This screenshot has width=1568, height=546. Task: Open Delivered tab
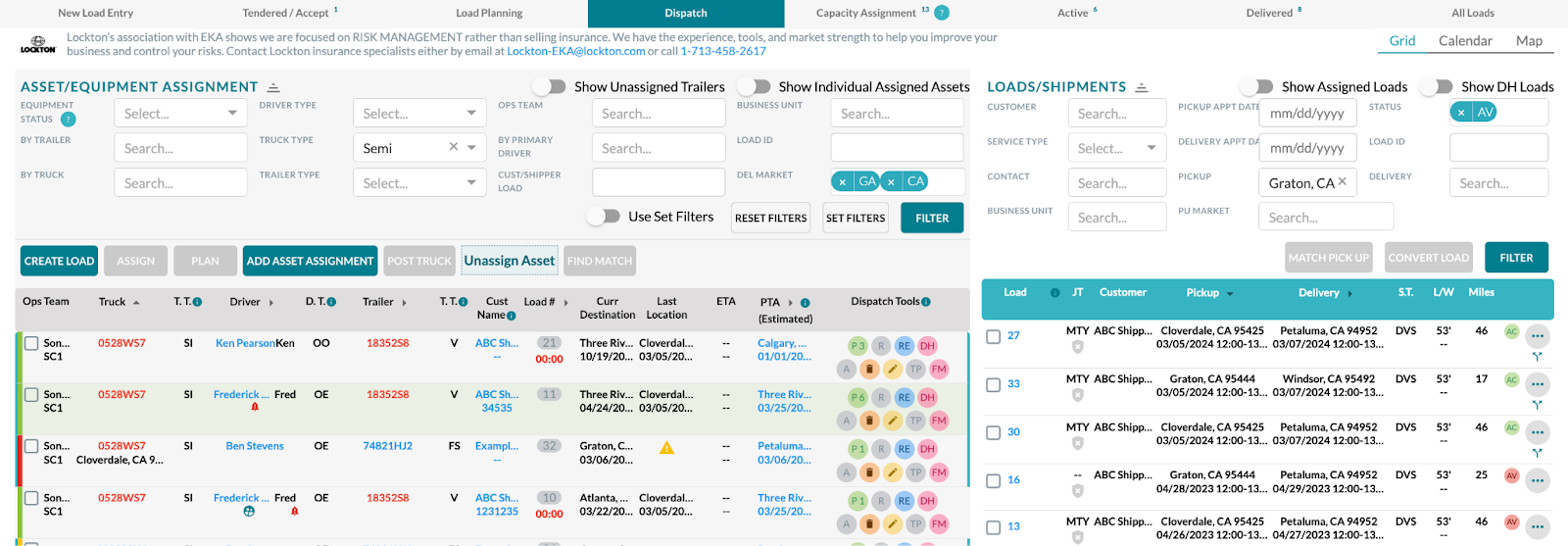click(1273, 13)
